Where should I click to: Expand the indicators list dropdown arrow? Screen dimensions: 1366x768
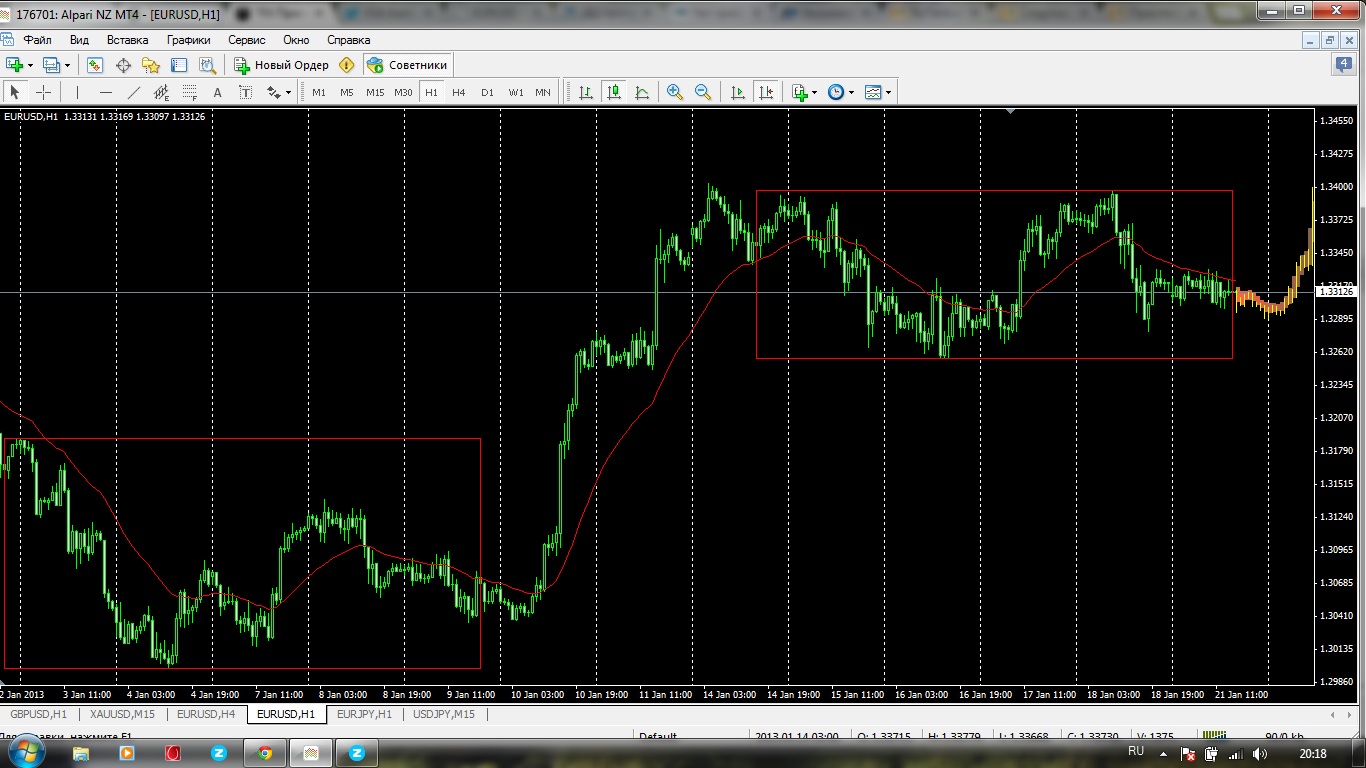(x=815, y=92)
